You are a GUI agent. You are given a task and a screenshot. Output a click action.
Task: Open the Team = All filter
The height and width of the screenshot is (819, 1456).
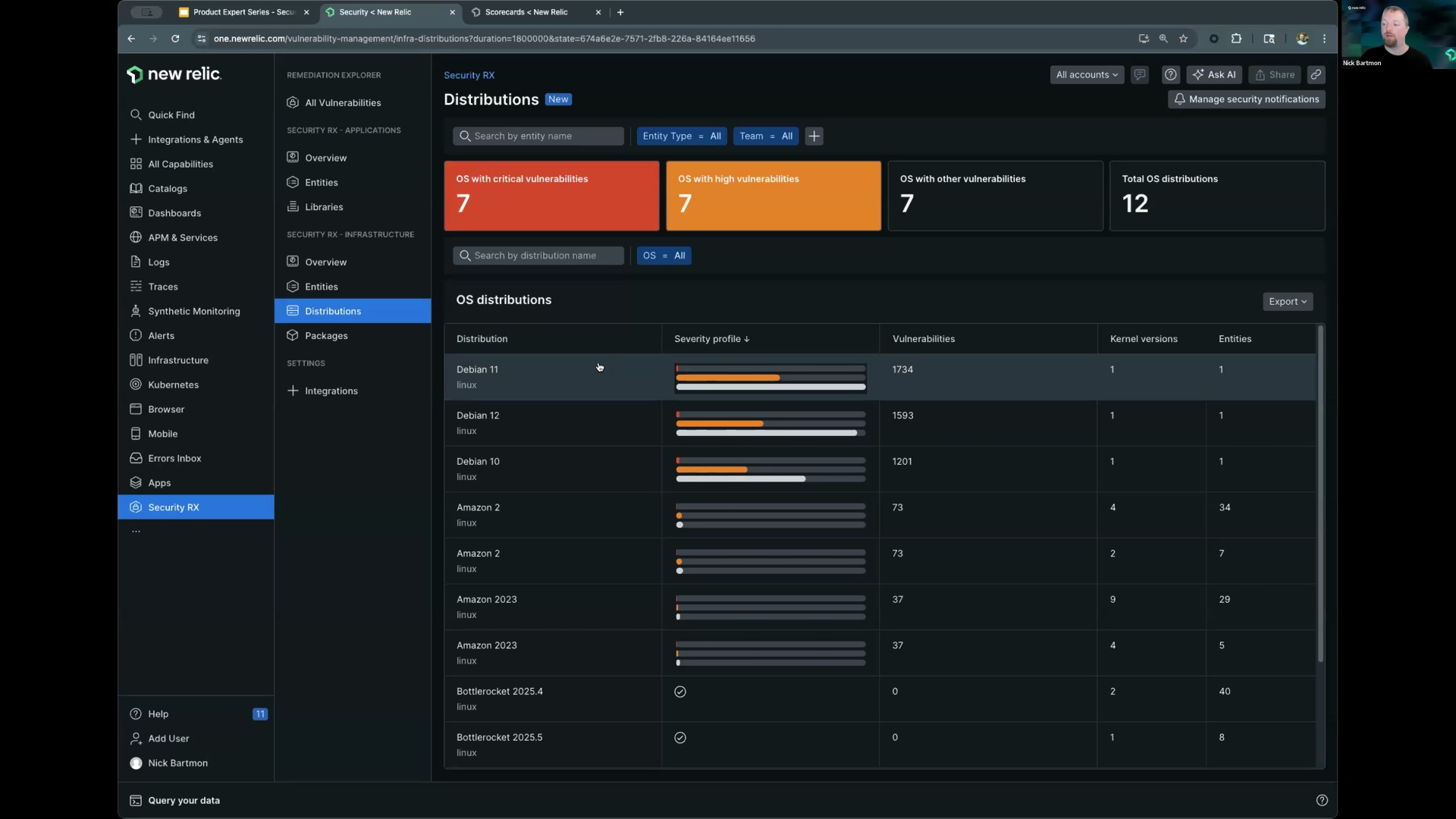click(766, 136)
